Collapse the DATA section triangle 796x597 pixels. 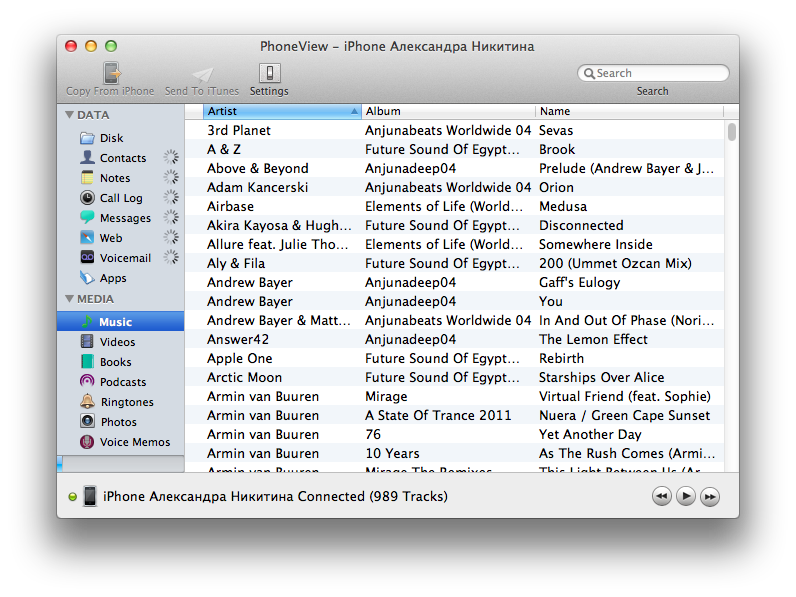click(69, 115)
